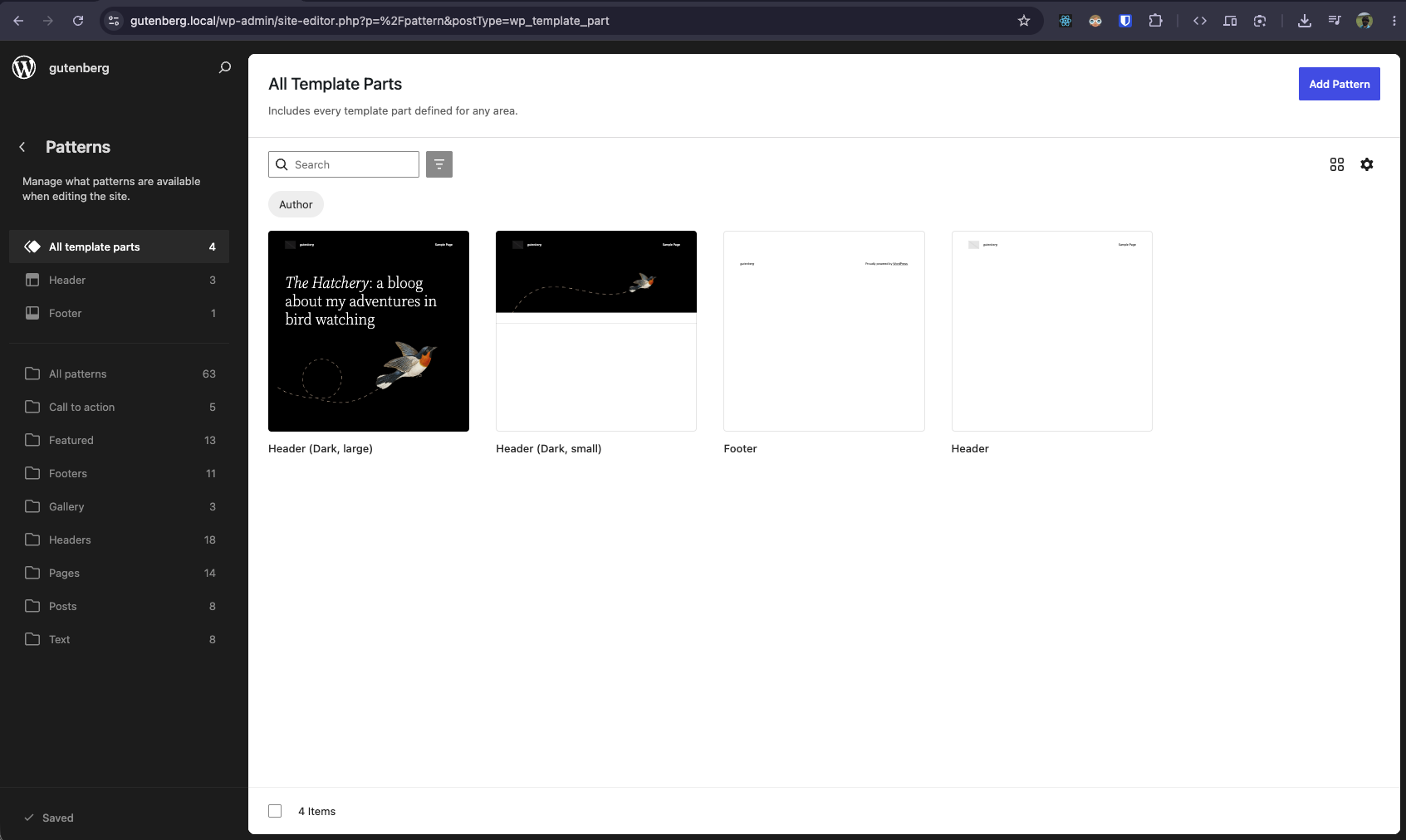
Task: Open the Posts patterns category
Action: coord(119,606)
